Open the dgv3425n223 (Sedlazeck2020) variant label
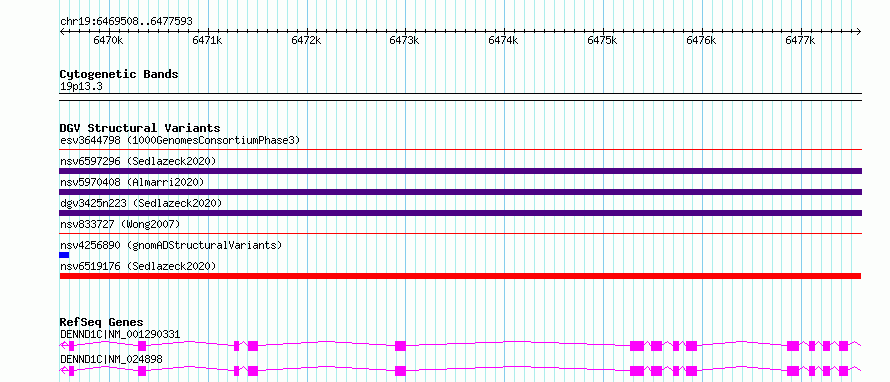This screenshot has height=382, width=890. click(141, 203)
